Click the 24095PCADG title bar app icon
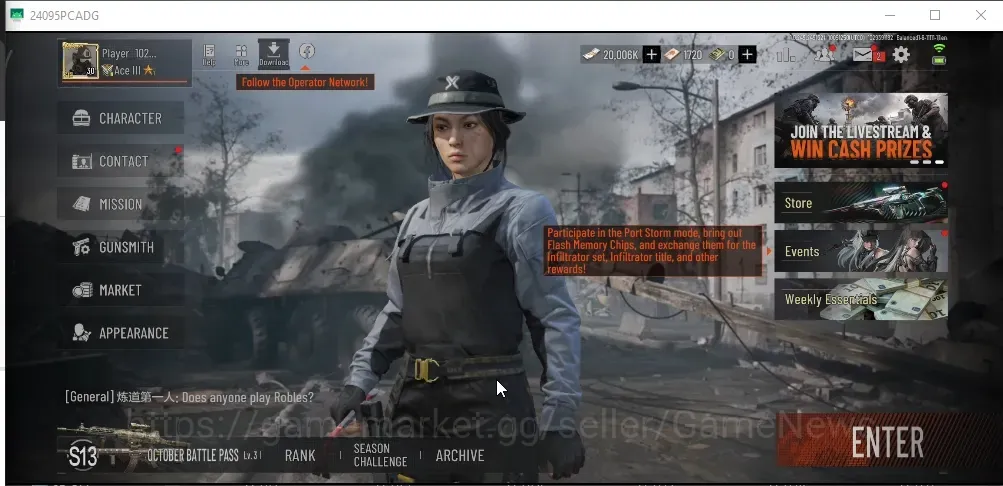Image resolution: width=1003 pixels, height=486 pixels. [x=17, y=15]
